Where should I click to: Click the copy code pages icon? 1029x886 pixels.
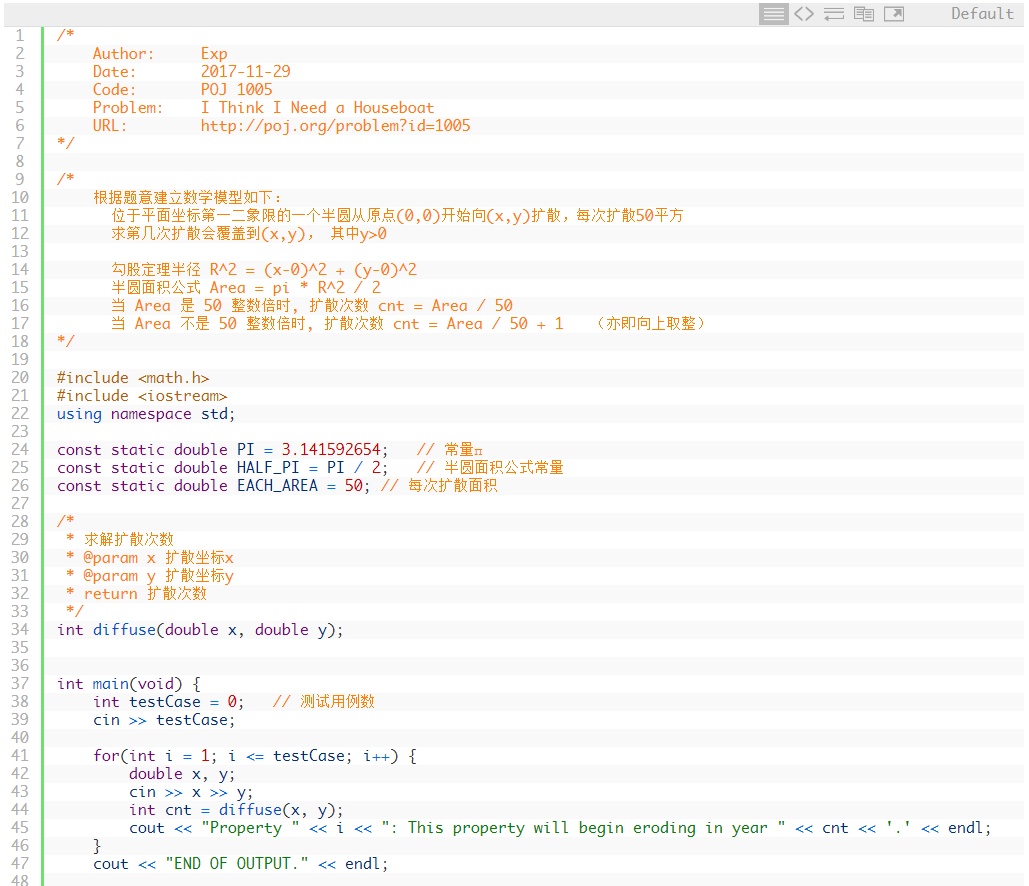[864, 14]
